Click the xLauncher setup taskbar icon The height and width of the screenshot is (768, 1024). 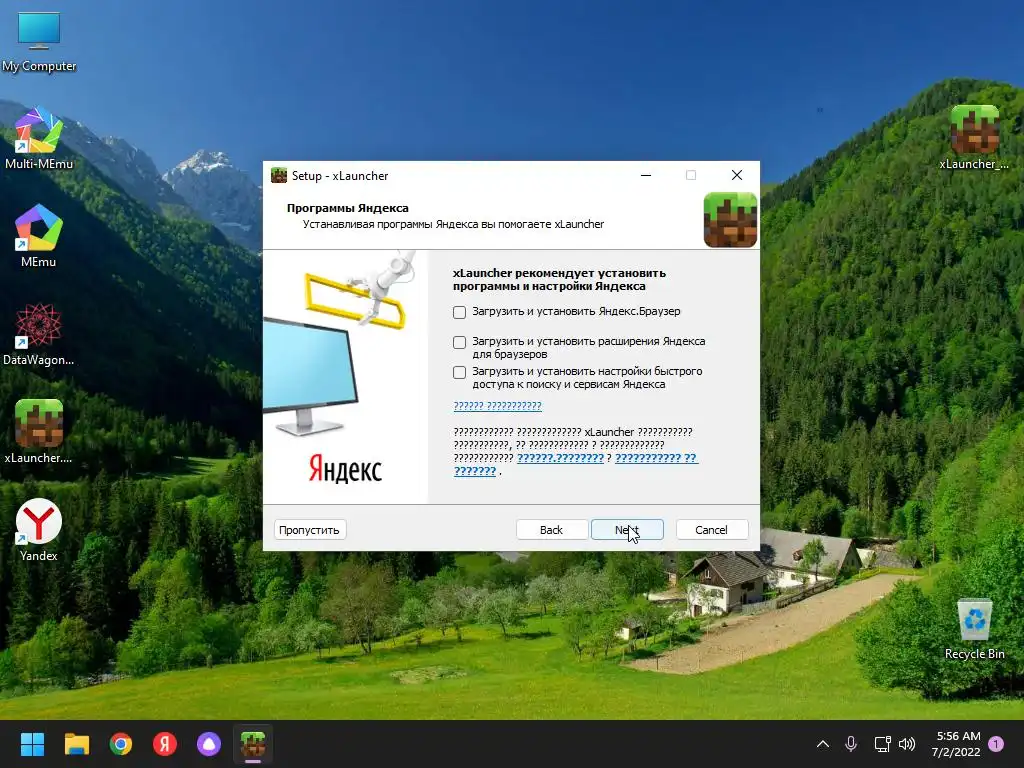(253, 744)
